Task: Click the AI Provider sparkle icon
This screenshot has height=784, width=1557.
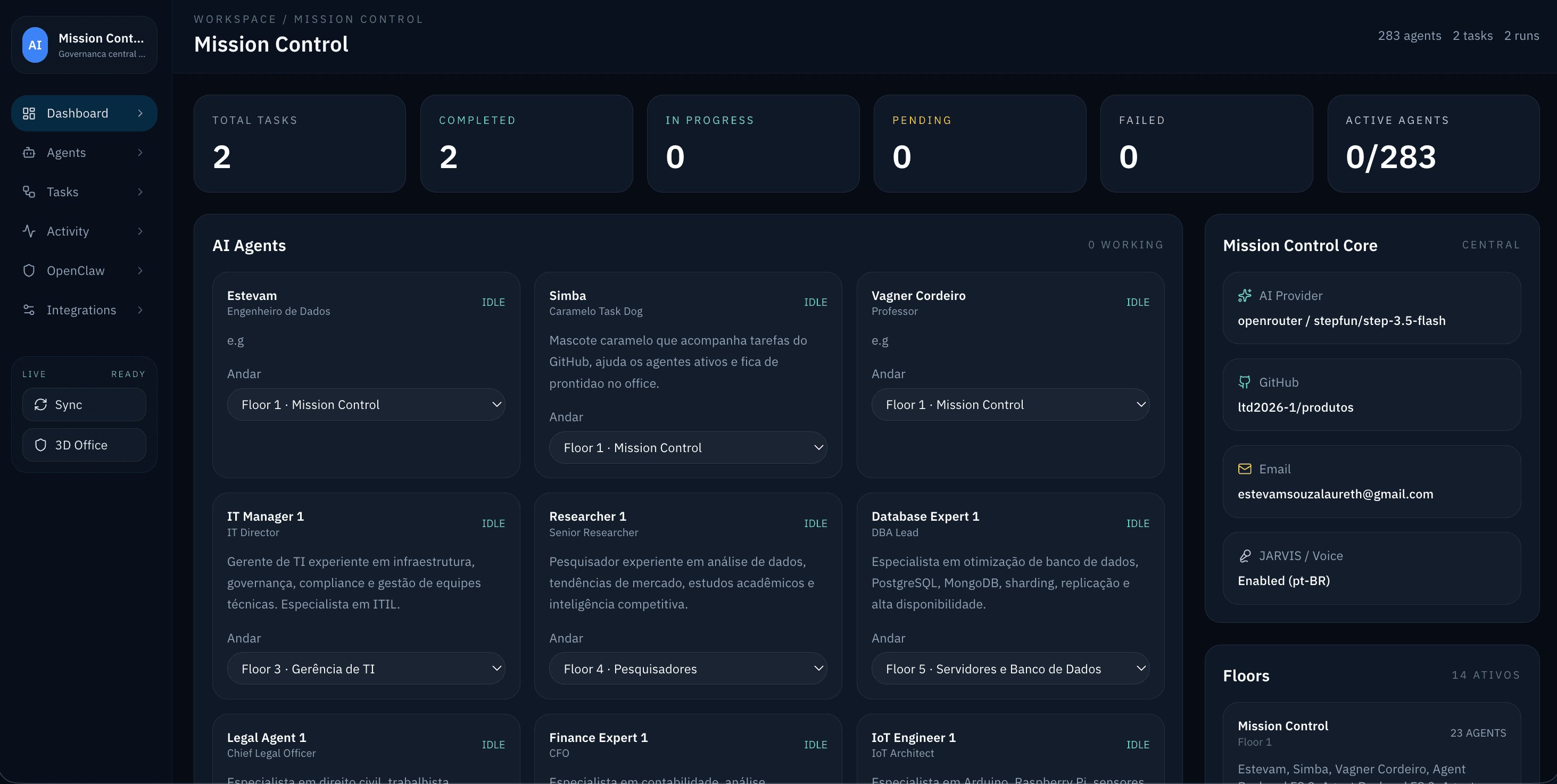Action: 1245,295
